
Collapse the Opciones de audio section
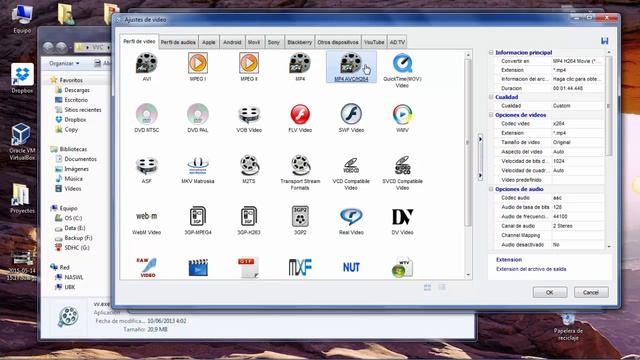click(491, 189)
